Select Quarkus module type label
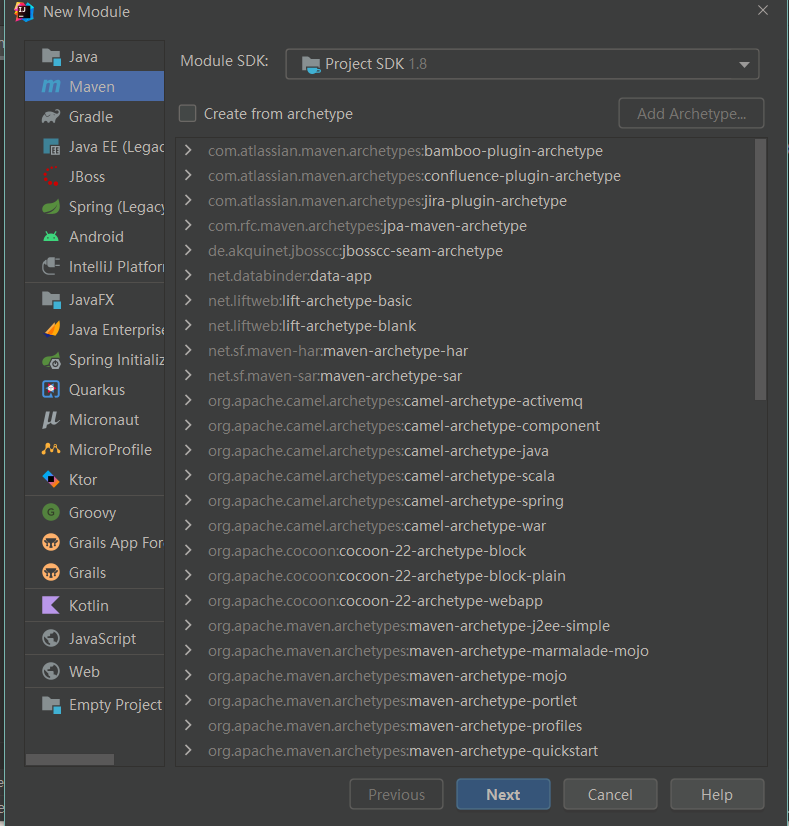789x826 pixels. click(97, 390)
